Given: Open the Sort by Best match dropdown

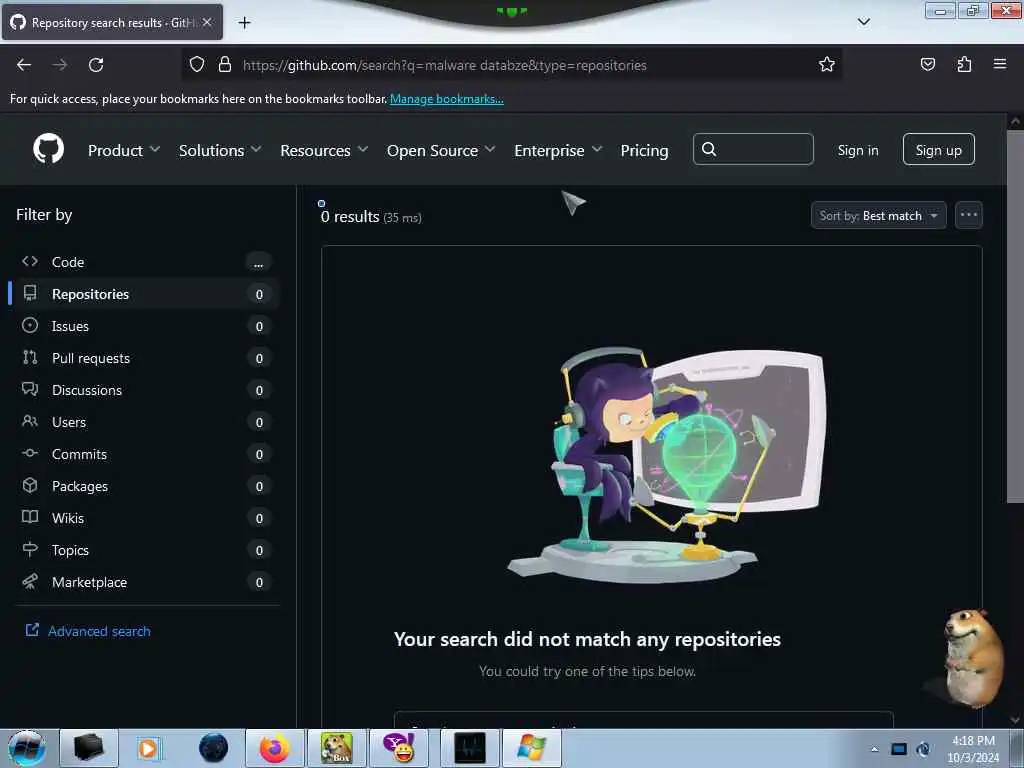Looking at the screenshot, I should [878, 216].
